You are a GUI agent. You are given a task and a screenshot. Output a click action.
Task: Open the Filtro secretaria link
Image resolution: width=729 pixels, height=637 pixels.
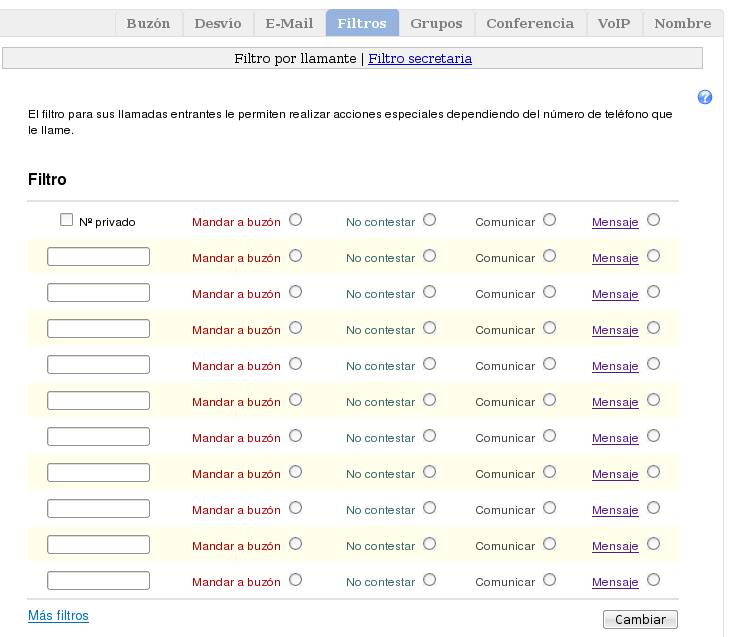tap(420, 59)
